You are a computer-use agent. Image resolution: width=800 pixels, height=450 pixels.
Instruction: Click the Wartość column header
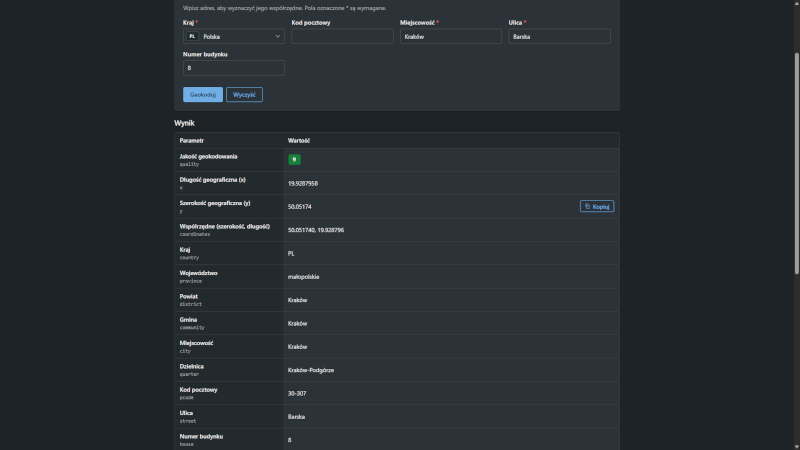(x=298, y=140)
